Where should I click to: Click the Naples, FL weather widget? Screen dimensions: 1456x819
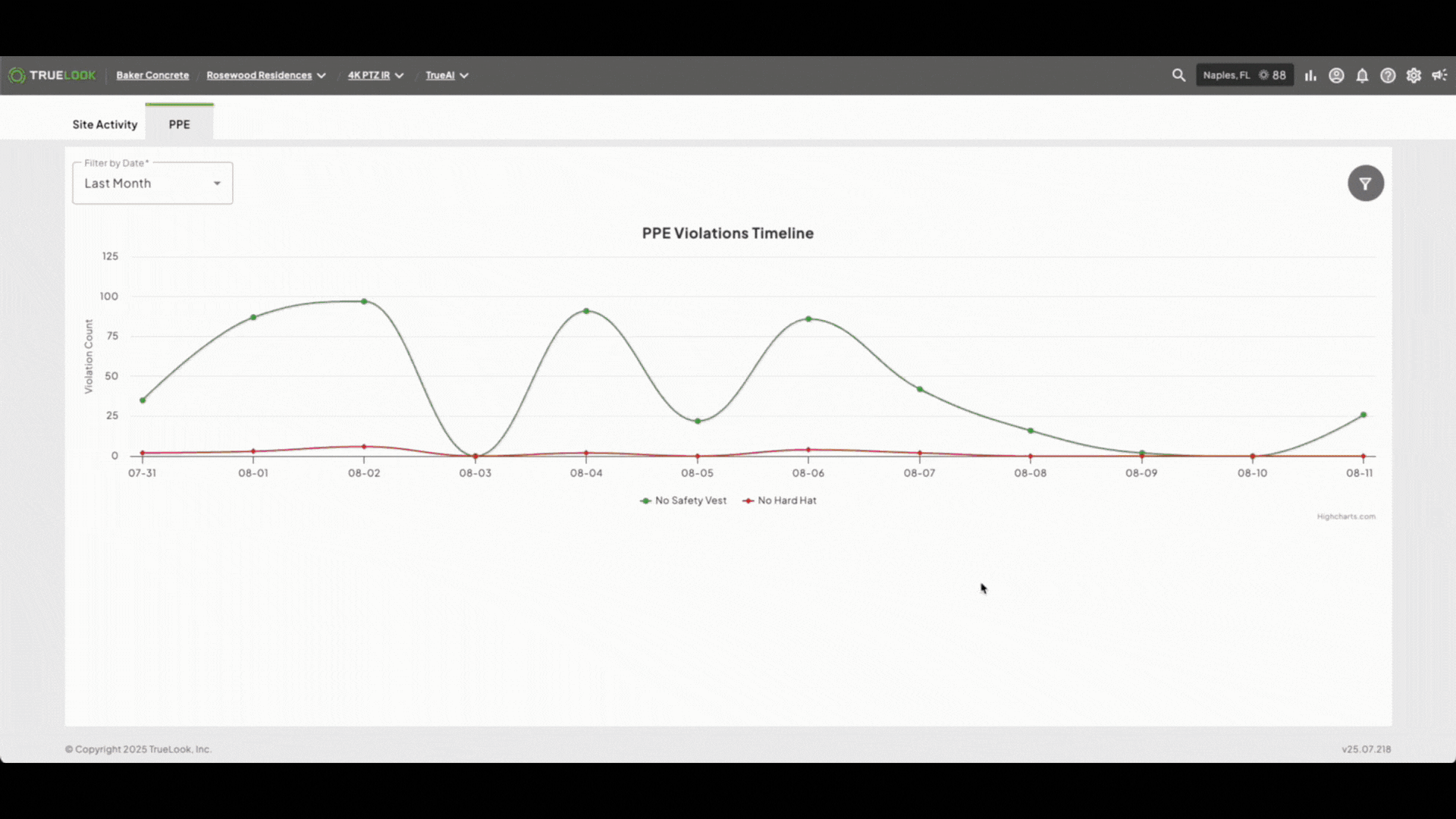1244,75
